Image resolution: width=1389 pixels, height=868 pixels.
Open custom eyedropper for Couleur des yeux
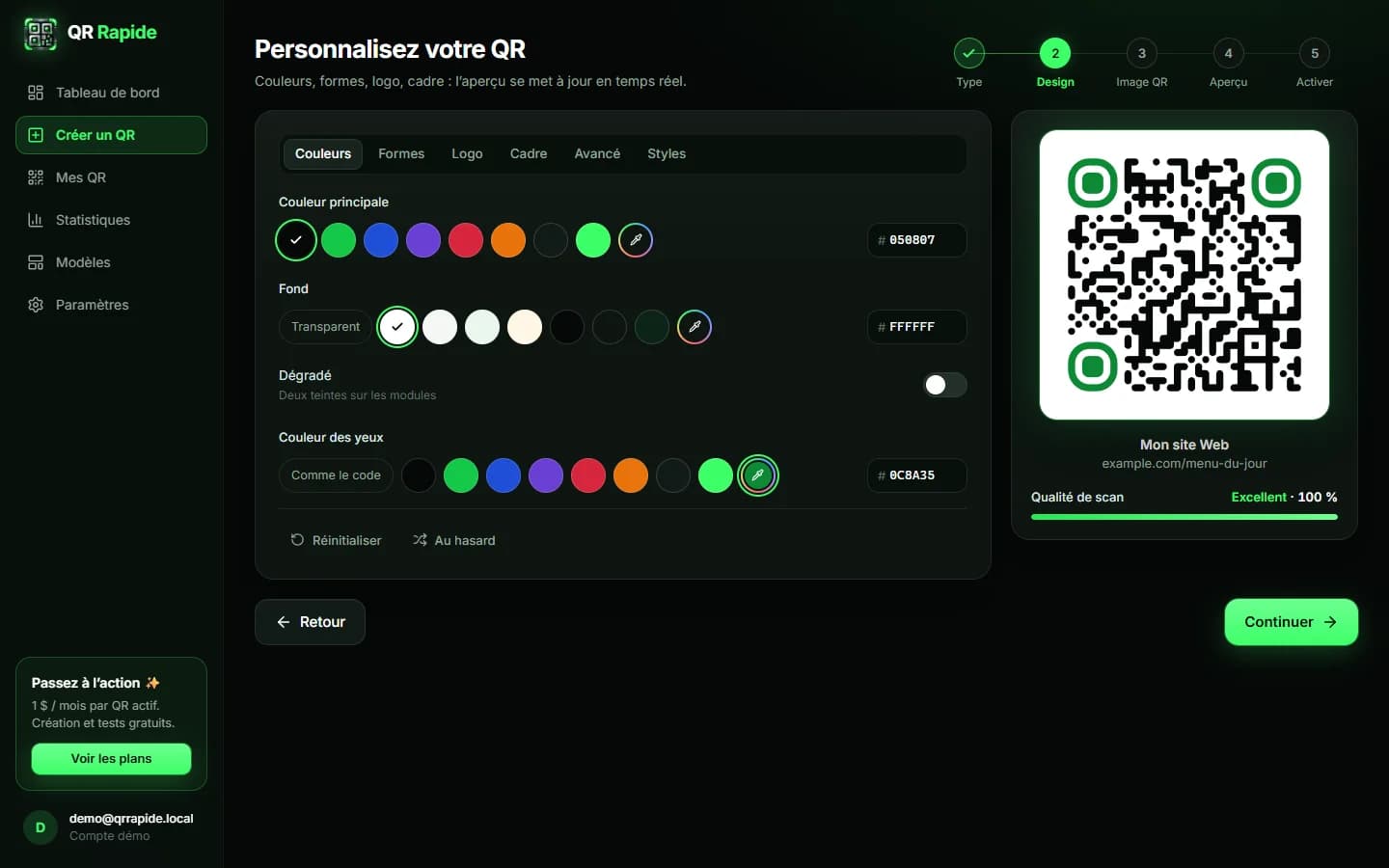coord(758,475)
